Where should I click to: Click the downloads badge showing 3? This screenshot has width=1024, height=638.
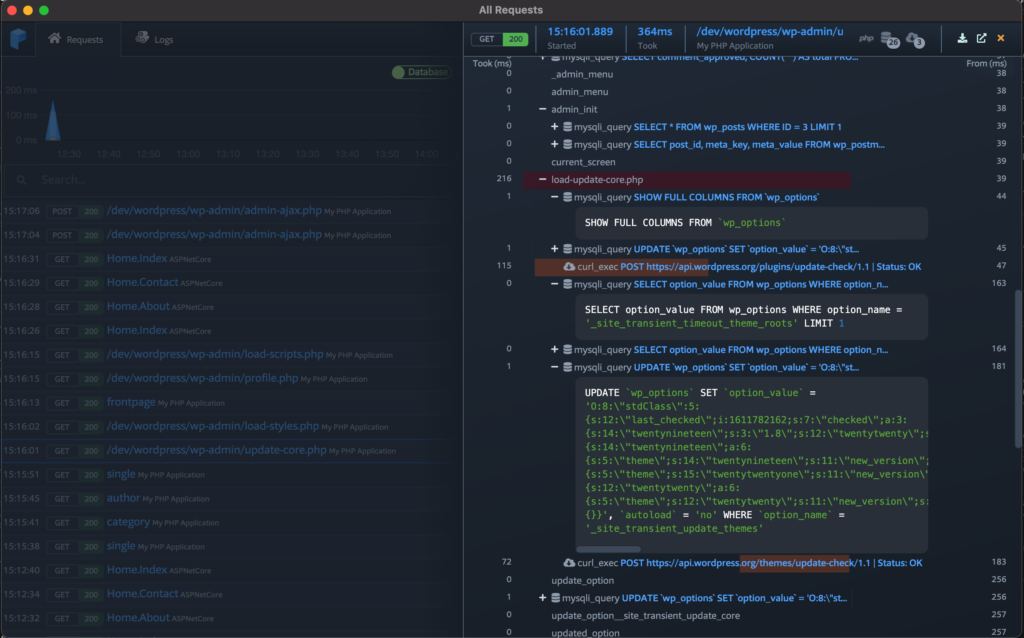point(917,41)
